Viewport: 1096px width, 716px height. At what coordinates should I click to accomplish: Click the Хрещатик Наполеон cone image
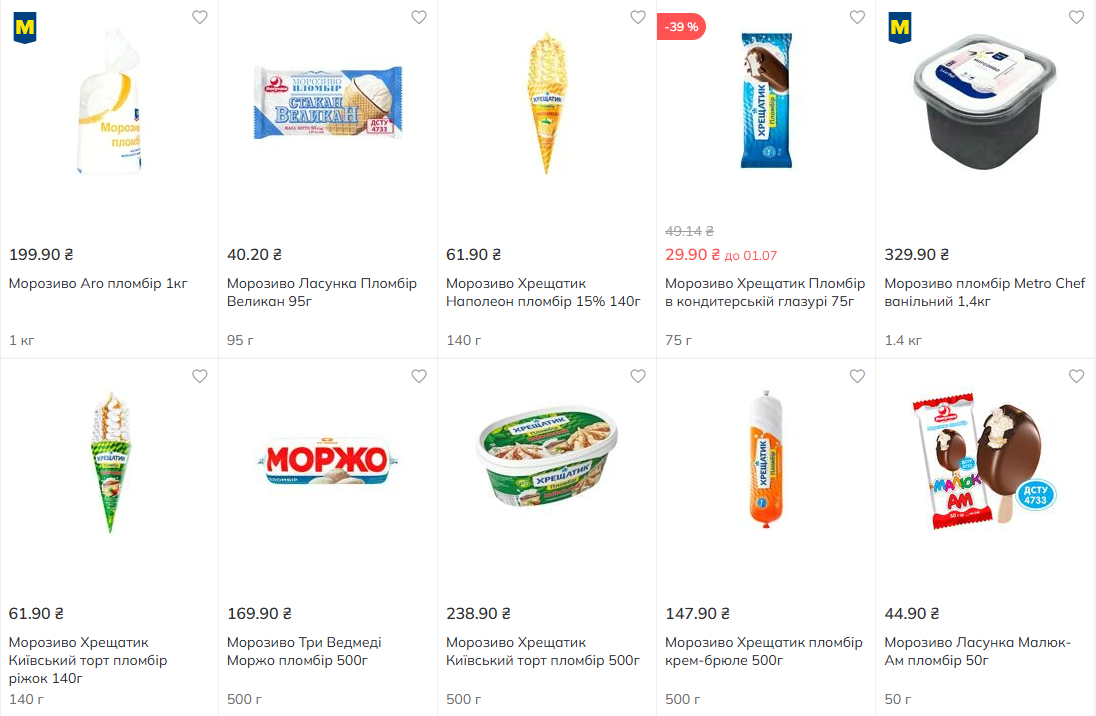pyautogui.click(x=546, y=102)
